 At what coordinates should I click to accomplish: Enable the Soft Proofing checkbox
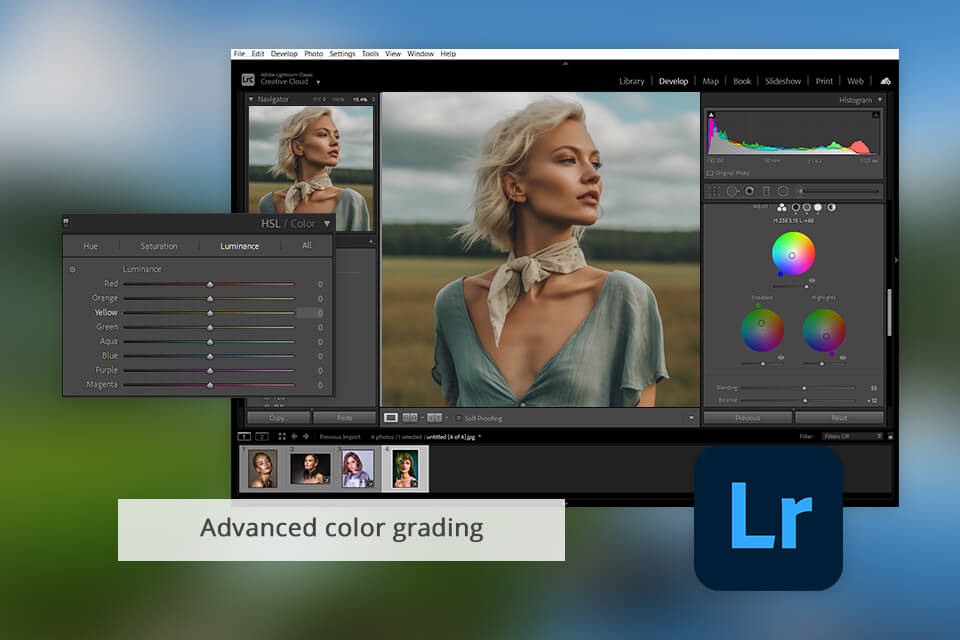click(459, 418)
